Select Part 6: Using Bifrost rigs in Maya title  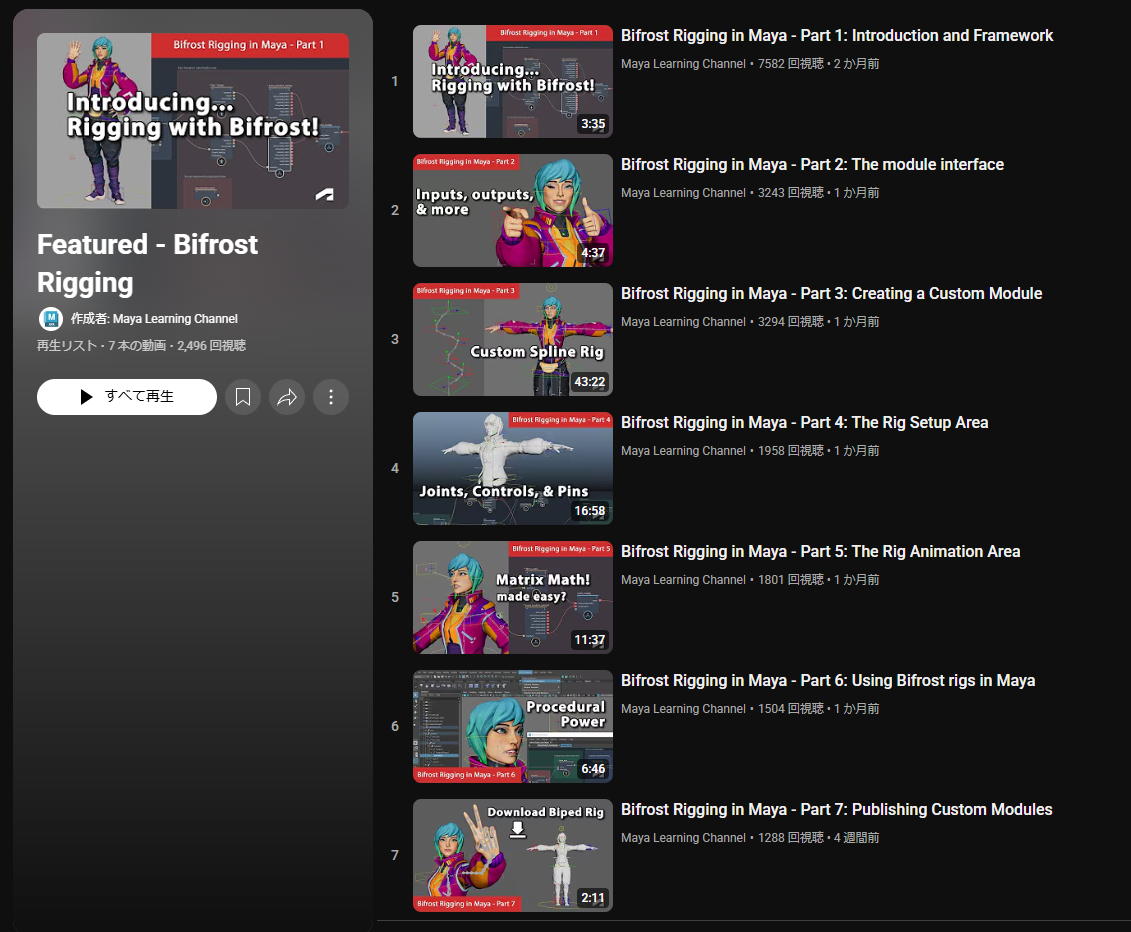(x=827, y=681)
